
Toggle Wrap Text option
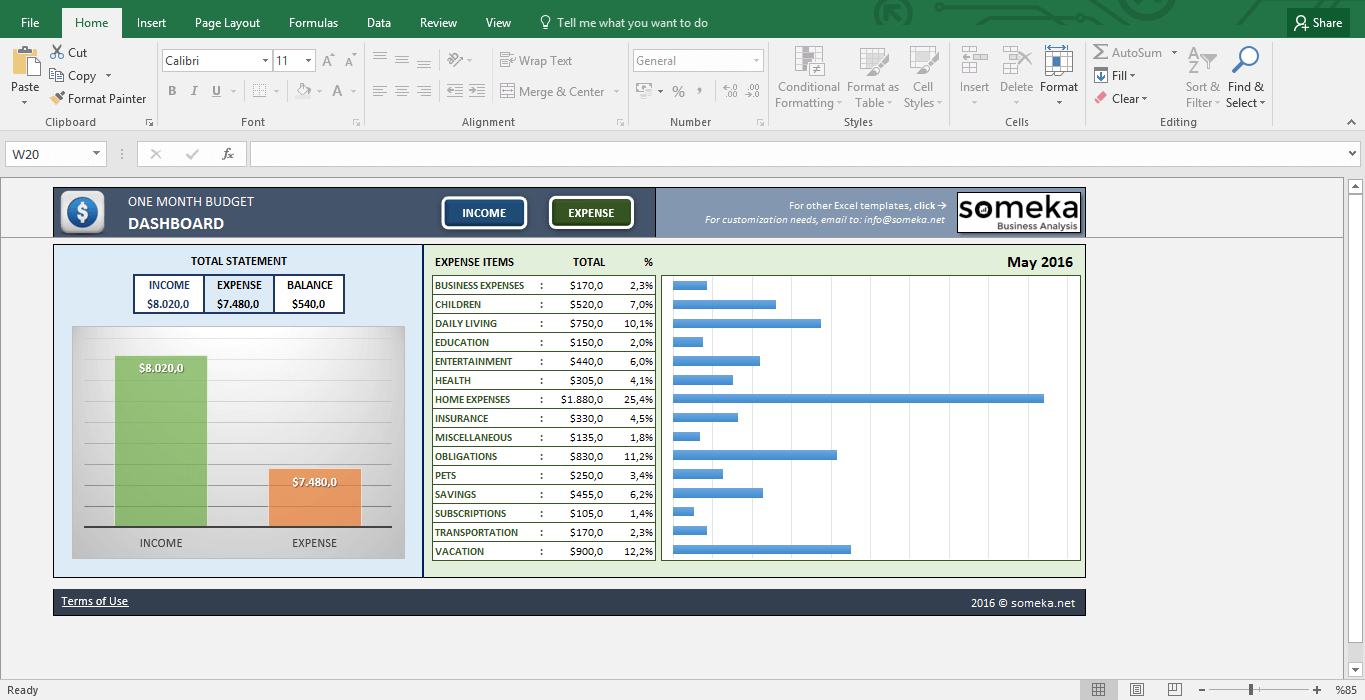coord(536,61)
